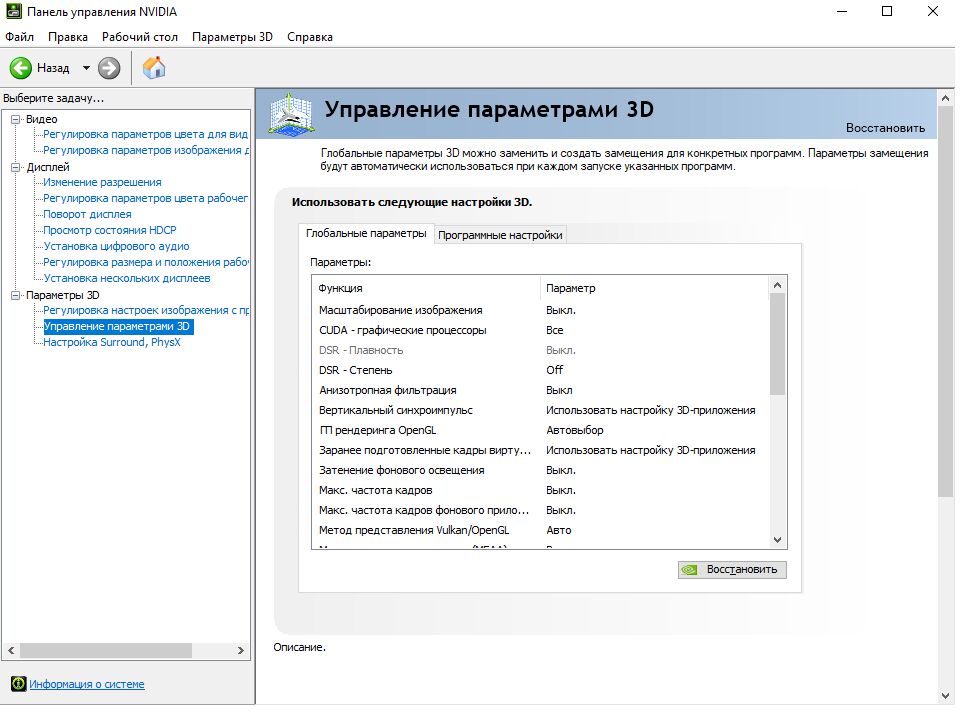The image size is (960, 714).
Task: Open Регулировка параметров изображения video task
Action: (146, 150)
